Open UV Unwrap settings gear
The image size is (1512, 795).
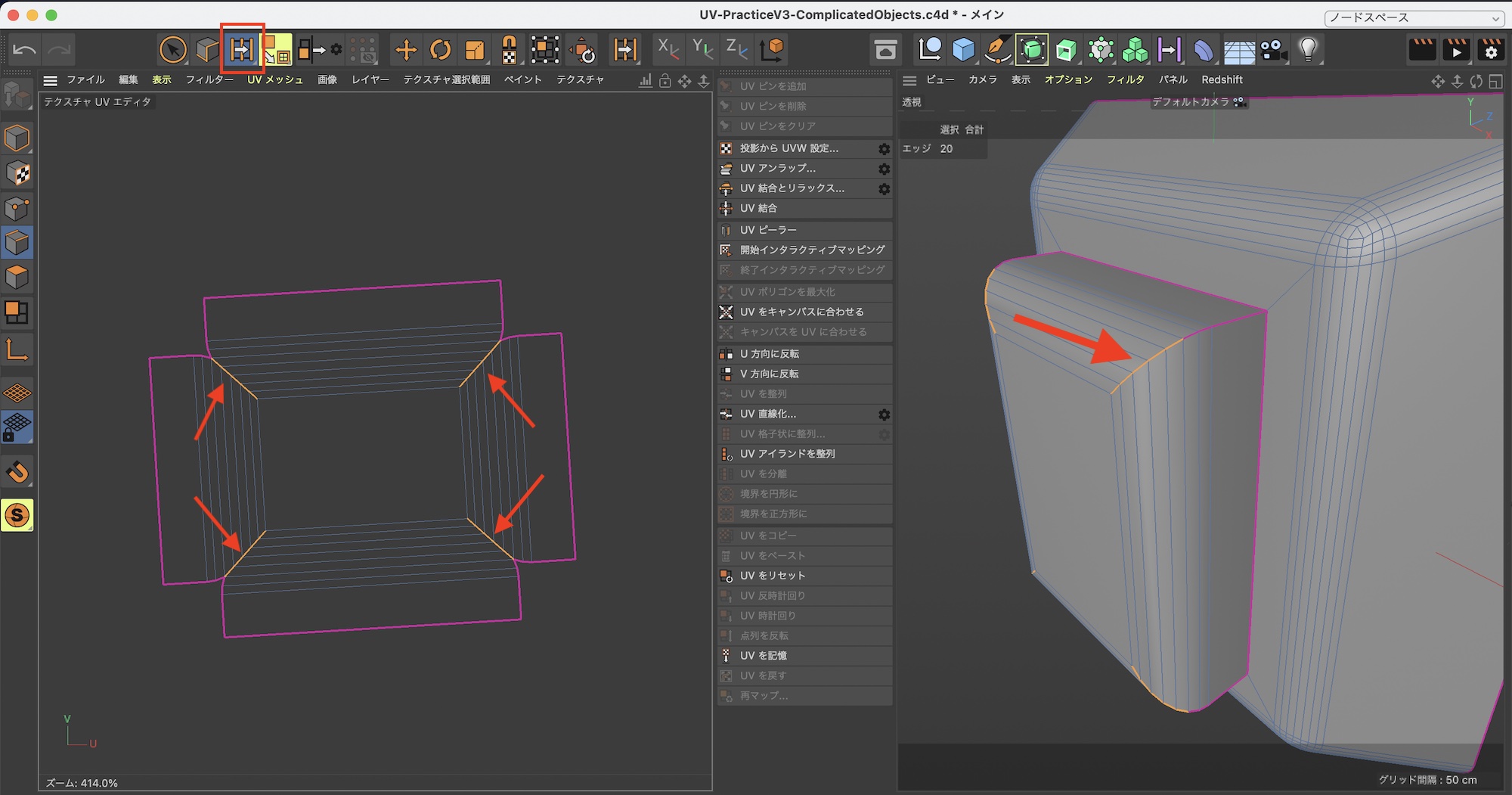884,169
